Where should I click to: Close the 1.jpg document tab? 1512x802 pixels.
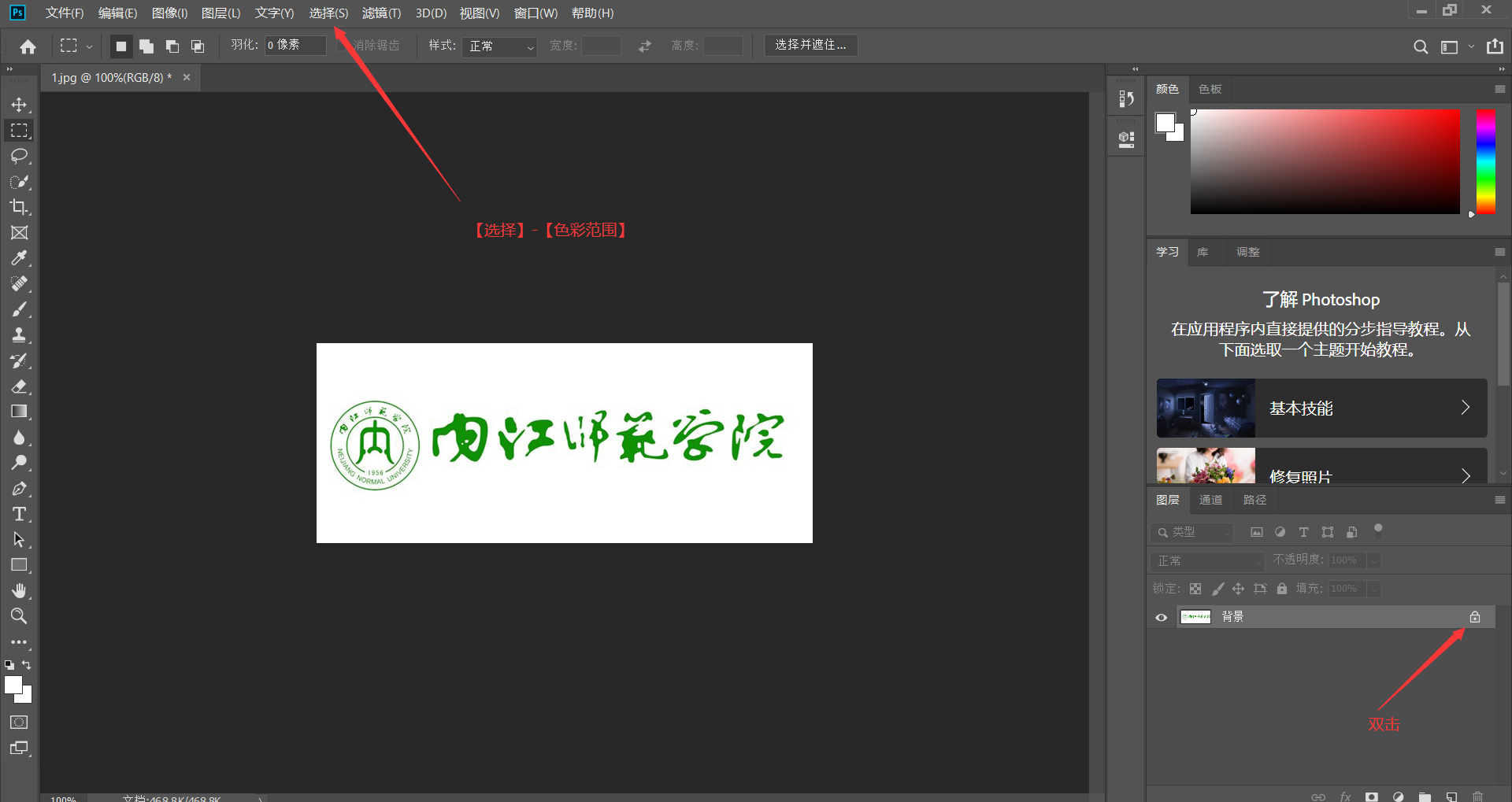coord(187,77)
